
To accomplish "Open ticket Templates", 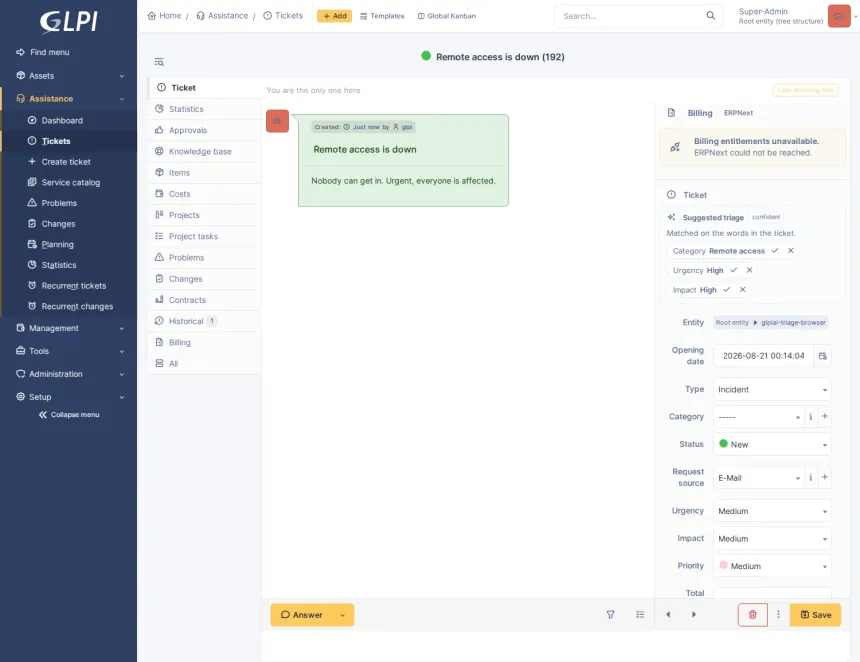I will 382,16.
